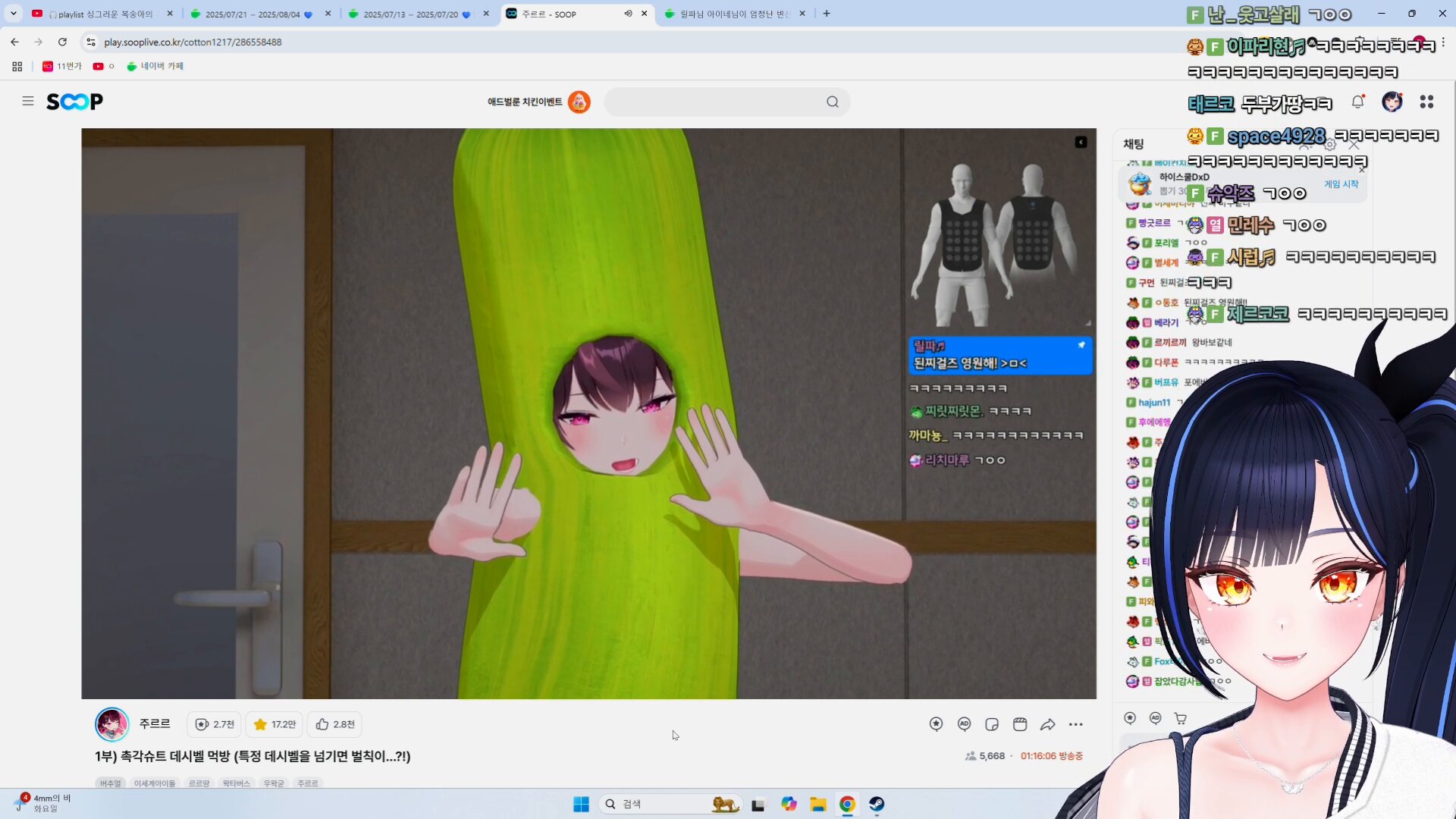Collapse the chat panel with the arrow toggle
The height and width of the screenshot is (819, 1456).
click(x=1081, y=143)
